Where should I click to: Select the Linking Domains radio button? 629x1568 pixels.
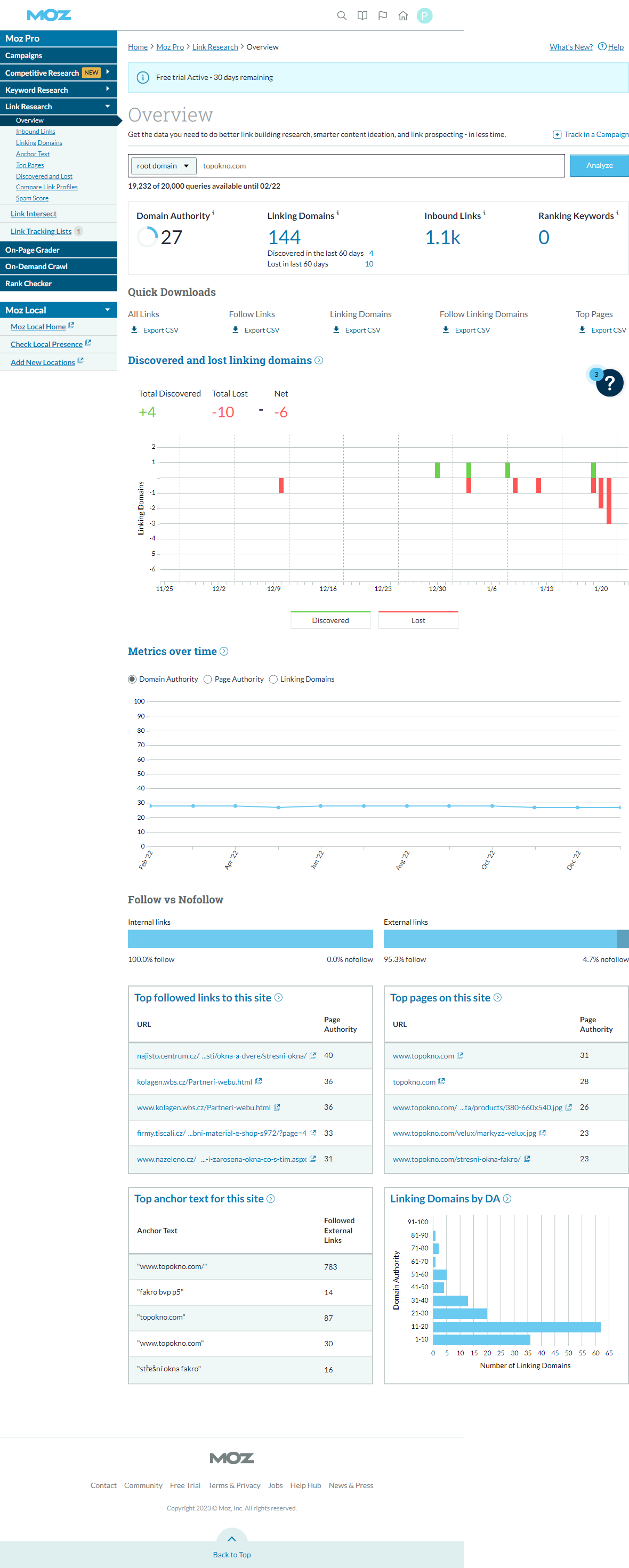[273, 680]
